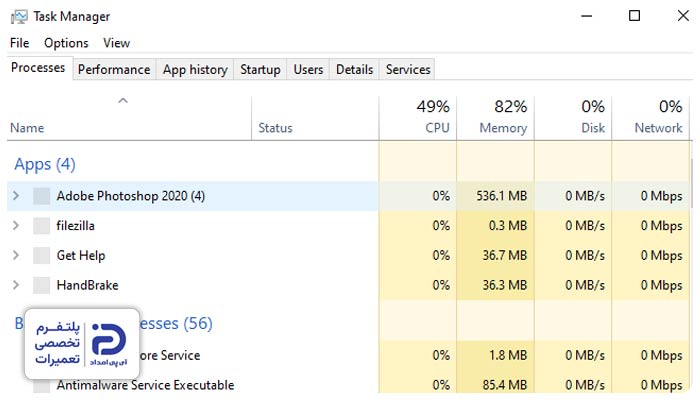Viewport: 700px width, 400px height.
Task: Close the Task Manager window
Action: point(683,16)
